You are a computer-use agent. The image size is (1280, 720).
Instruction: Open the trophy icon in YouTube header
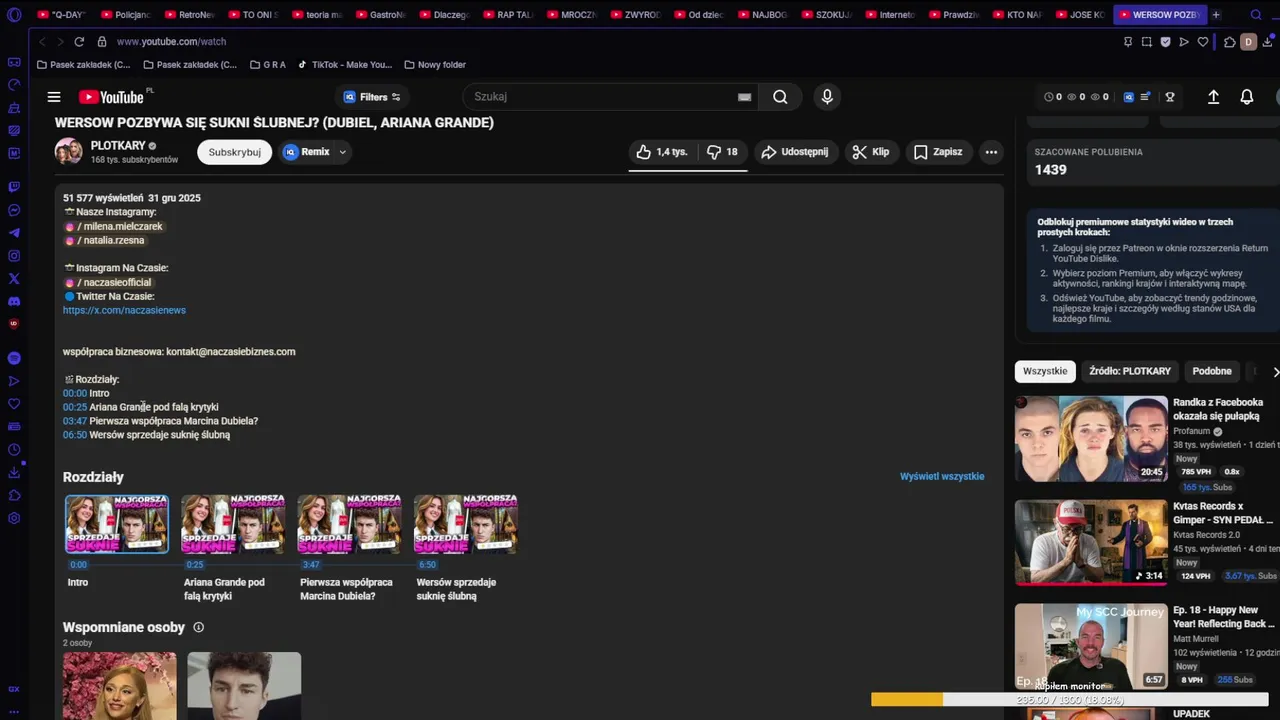tap(1170, 97)
